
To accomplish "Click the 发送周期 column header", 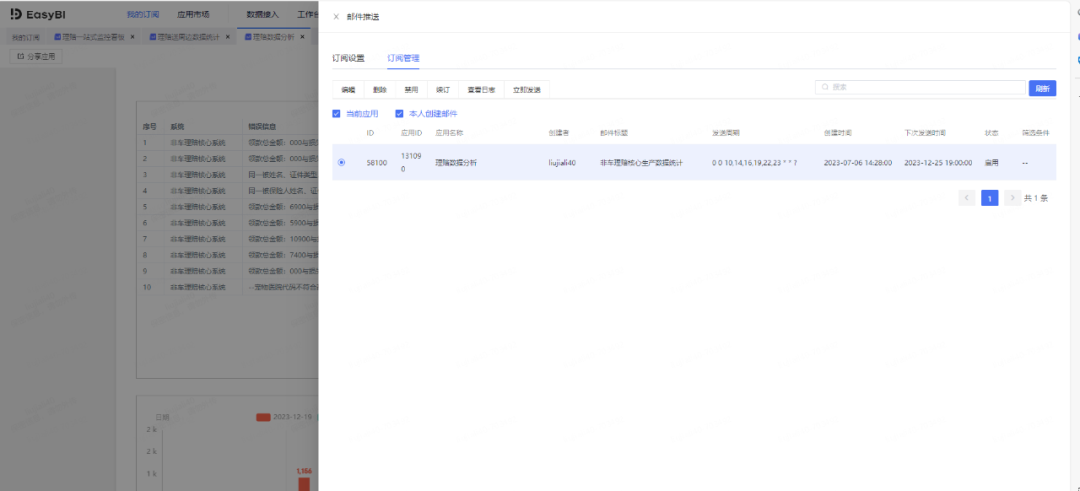I will coord(725,132).
